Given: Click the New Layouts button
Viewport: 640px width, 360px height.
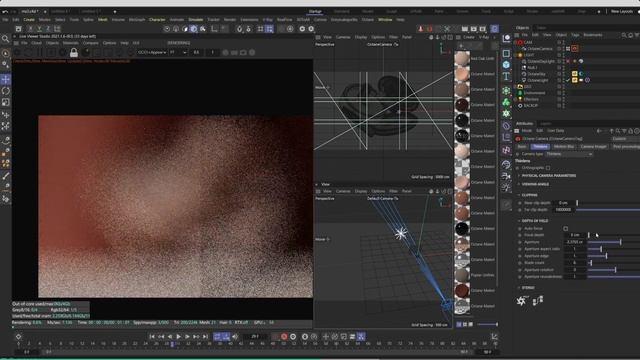Looking at the screenshot, I should pyautogui.click(x=622, y=11).
